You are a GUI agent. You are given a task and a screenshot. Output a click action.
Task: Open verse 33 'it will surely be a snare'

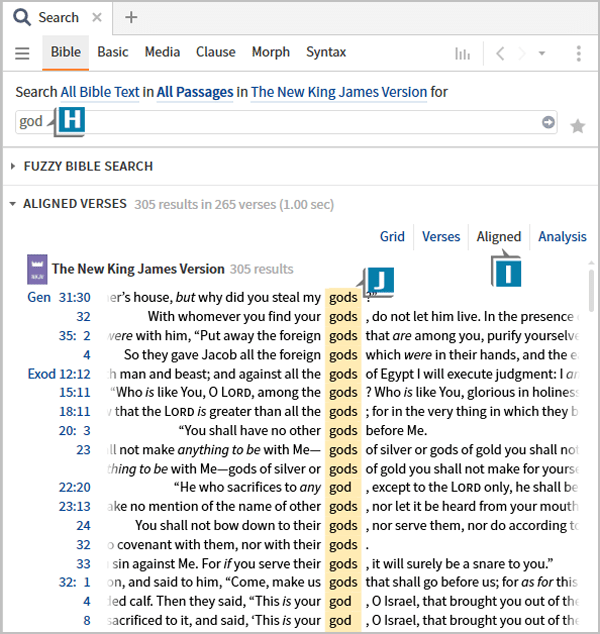83,564
